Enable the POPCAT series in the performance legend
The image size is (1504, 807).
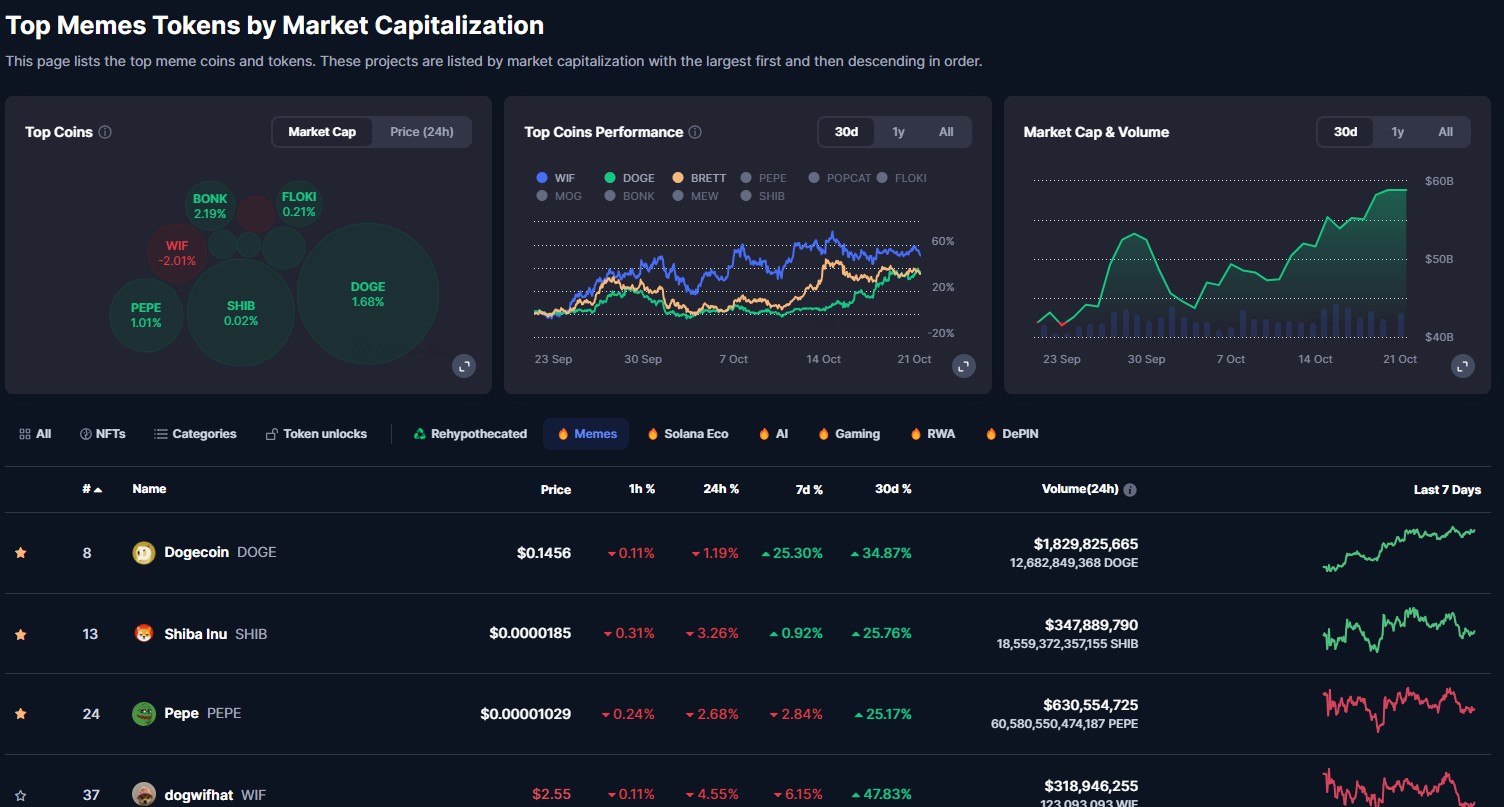(840, 178)
